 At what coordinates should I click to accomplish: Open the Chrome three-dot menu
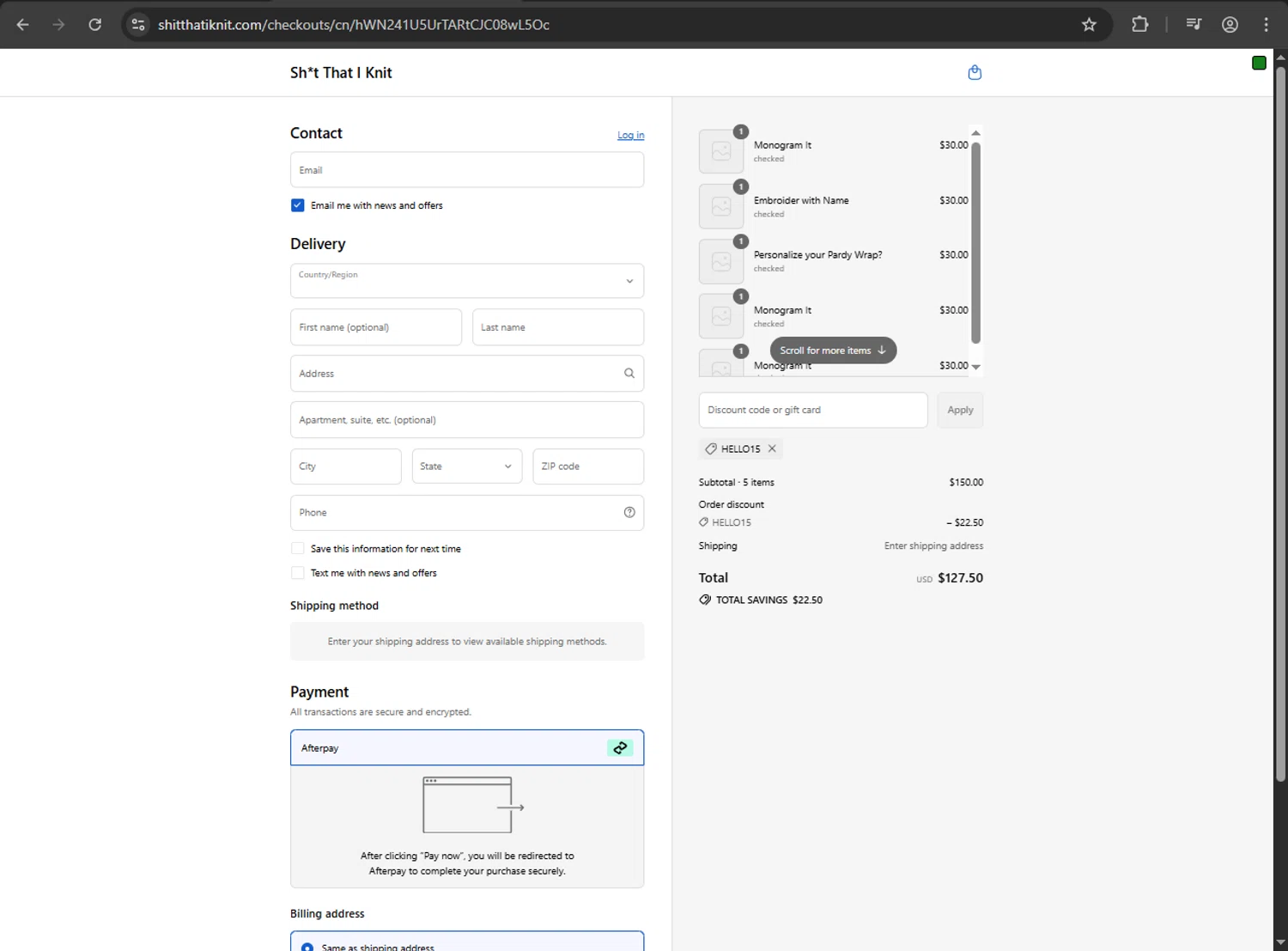click(x=1266, y=24)
